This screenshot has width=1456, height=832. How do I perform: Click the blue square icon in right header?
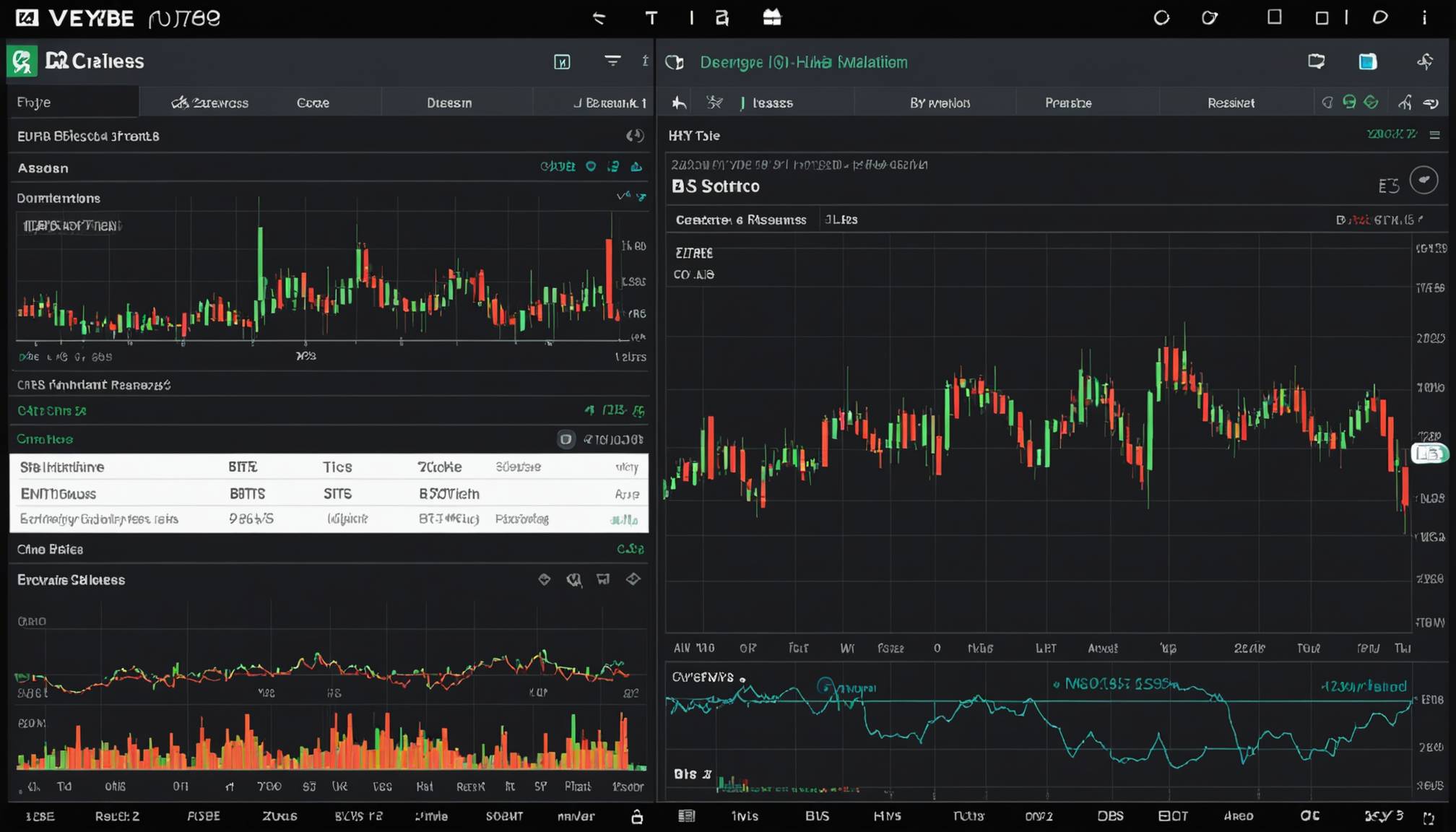pos(1367,62)
